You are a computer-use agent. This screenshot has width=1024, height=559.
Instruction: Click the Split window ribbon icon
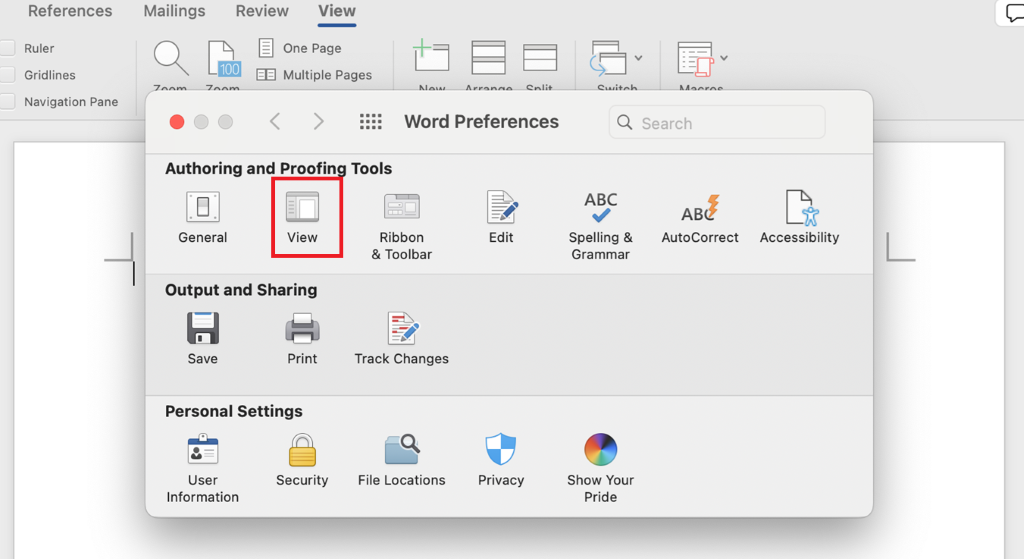click(539, 57)
